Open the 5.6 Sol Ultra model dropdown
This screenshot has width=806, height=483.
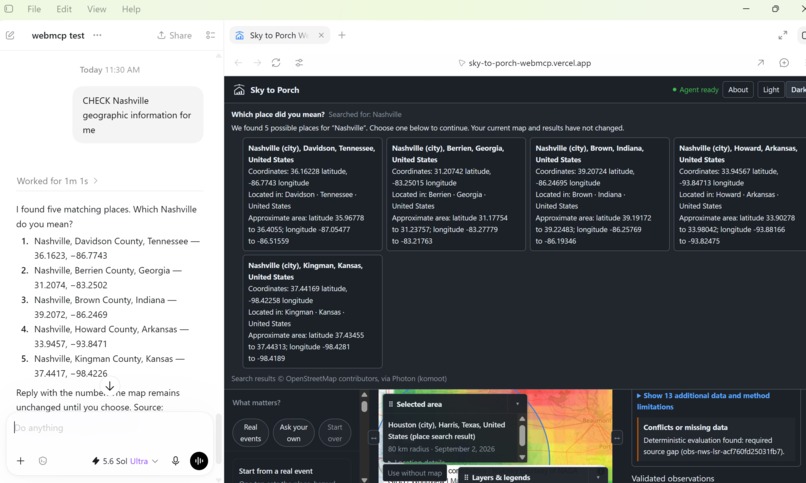(125, 461)
